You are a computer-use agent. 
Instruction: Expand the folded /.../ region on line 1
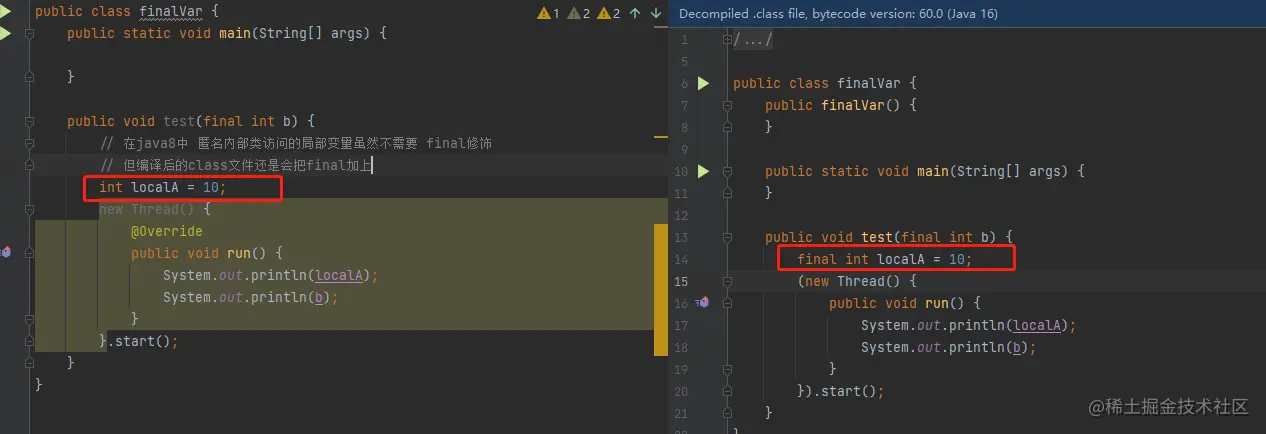tap(727, 40)
